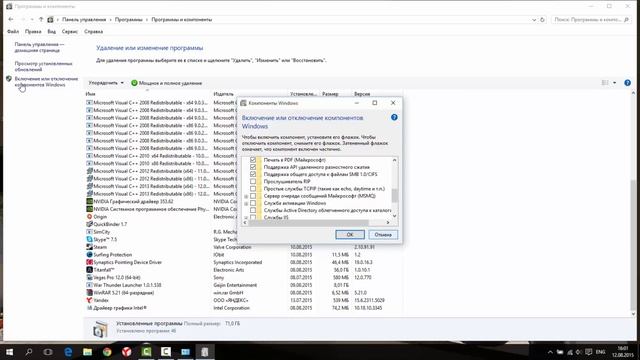Click the Yandex icon in programs list
Viewport: 640px width, 360px height.
89,300
